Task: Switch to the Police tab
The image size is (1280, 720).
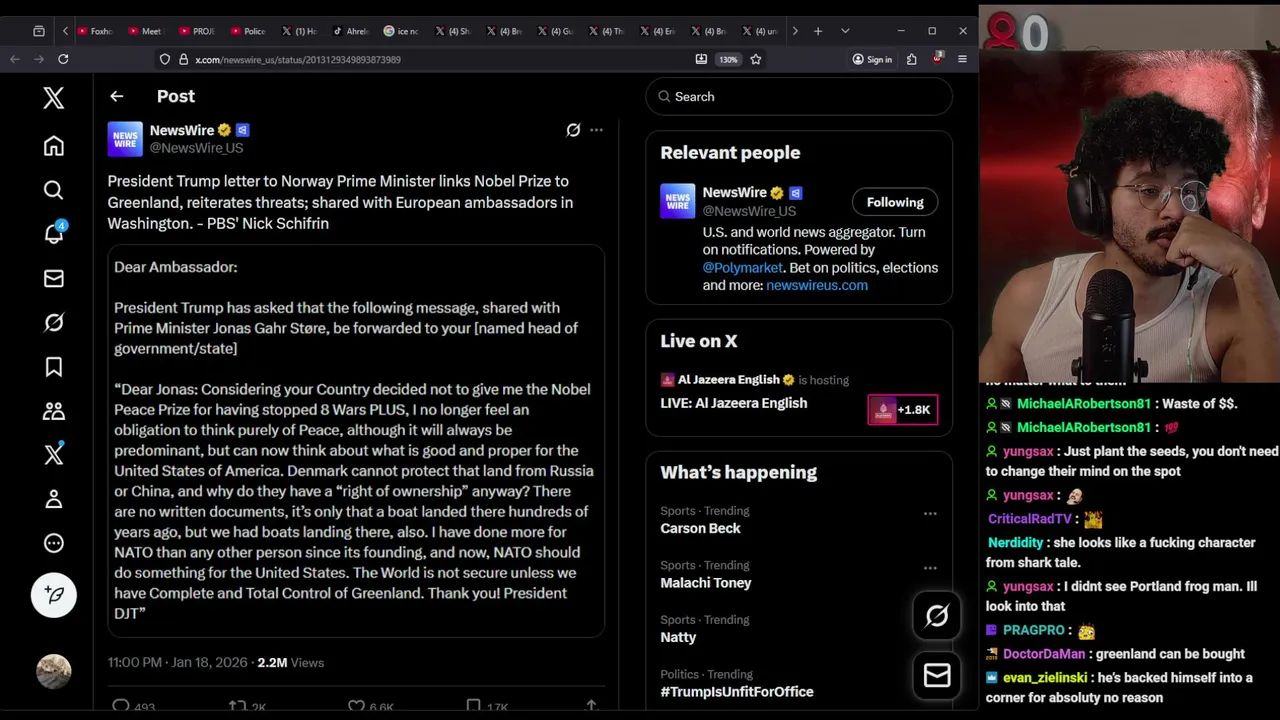Action: tap(248, 31)
